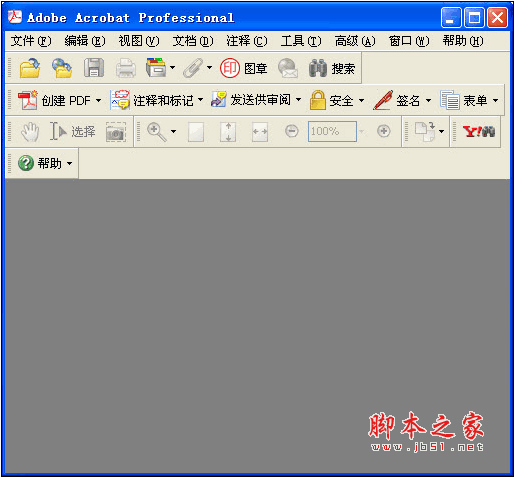Image resolution: width=514 pixels, height=477 pixels.
Task: Expand the 表单 dropdown arrow
Action: 496,100
